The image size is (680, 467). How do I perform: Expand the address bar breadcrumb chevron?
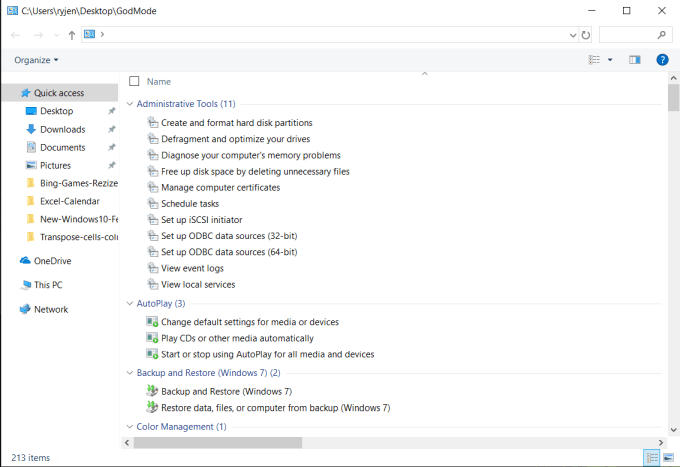(x=102, y=34)
